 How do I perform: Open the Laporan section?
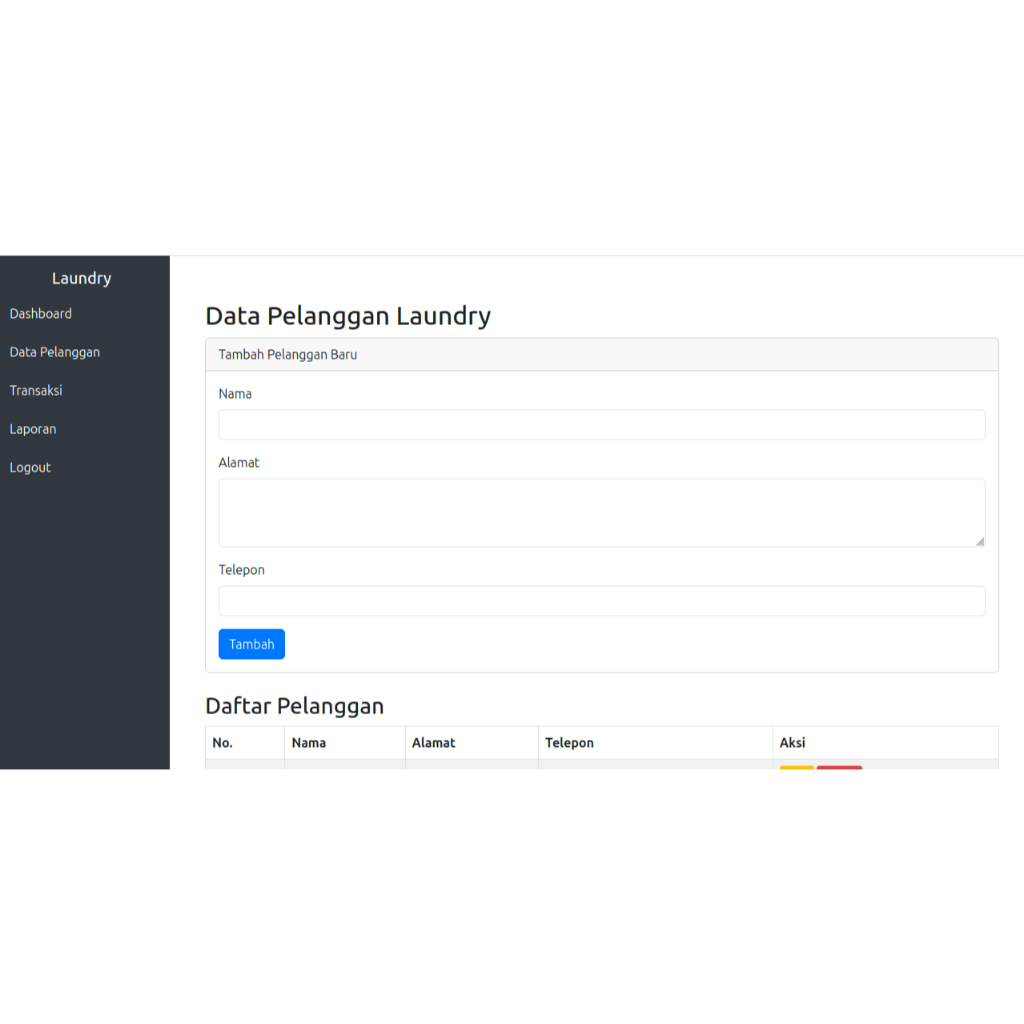(x=33, y=428)
